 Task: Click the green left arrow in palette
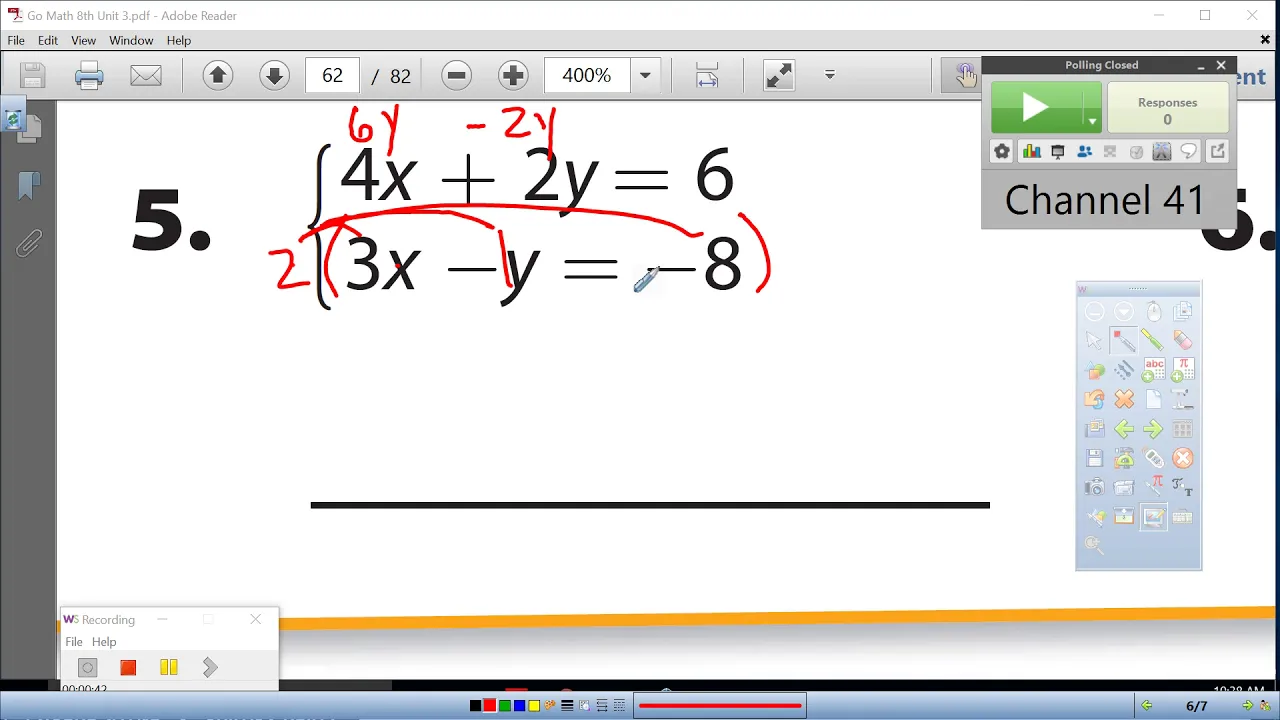[1124, 430]
